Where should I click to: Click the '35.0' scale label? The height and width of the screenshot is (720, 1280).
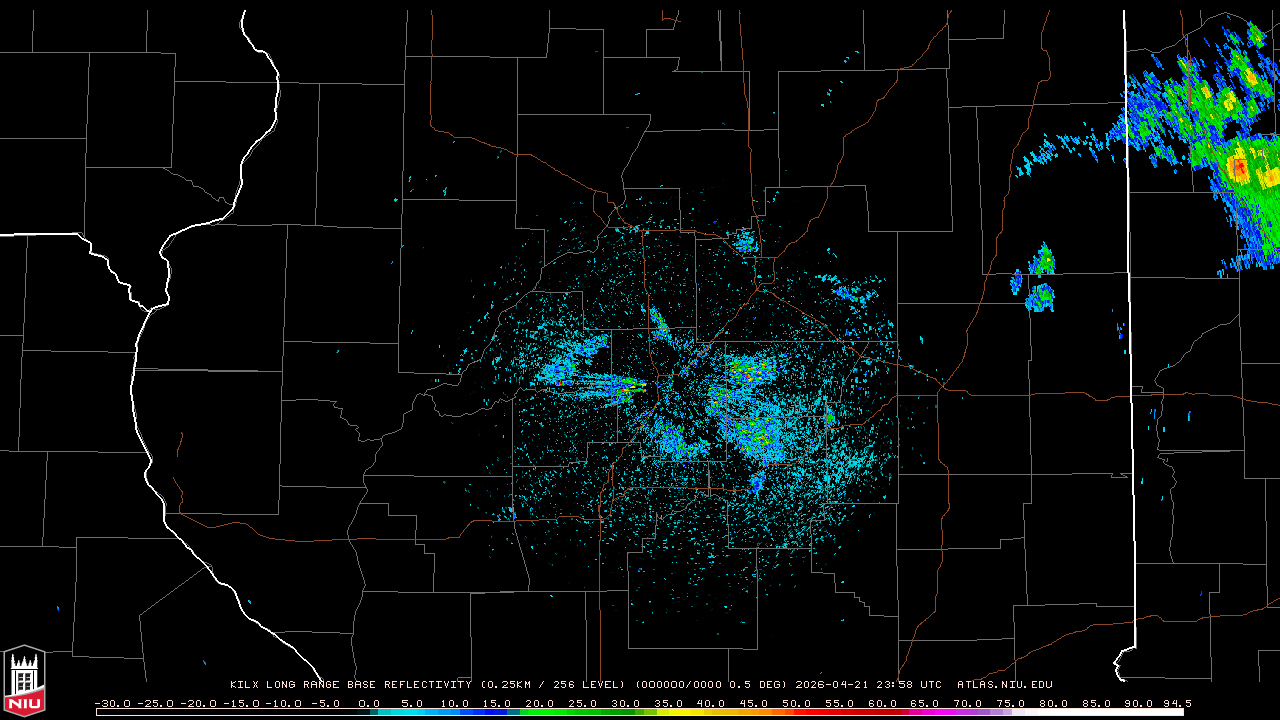[669, 703]
